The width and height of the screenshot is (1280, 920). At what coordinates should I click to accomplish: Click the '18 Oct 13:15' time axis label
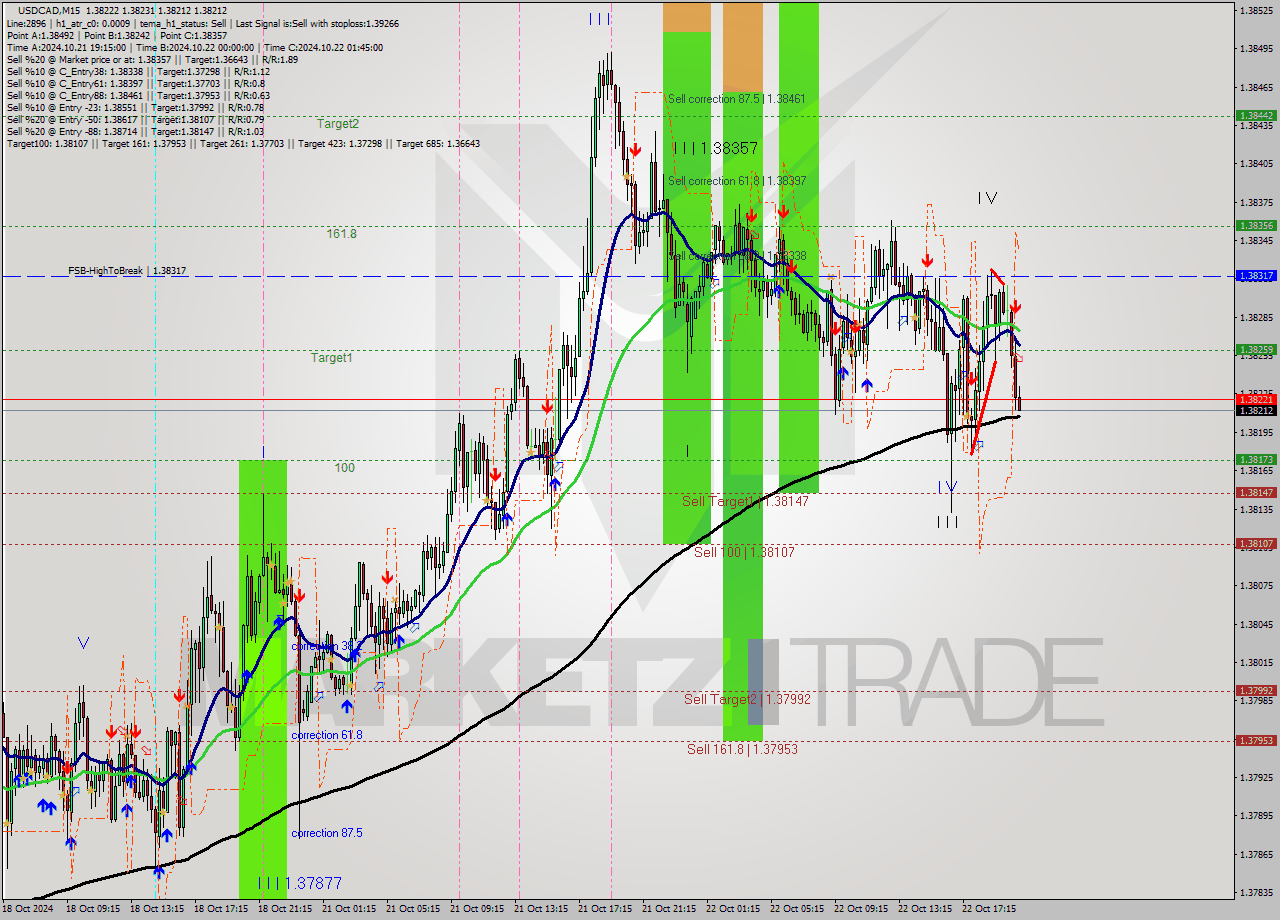(157, 909)
